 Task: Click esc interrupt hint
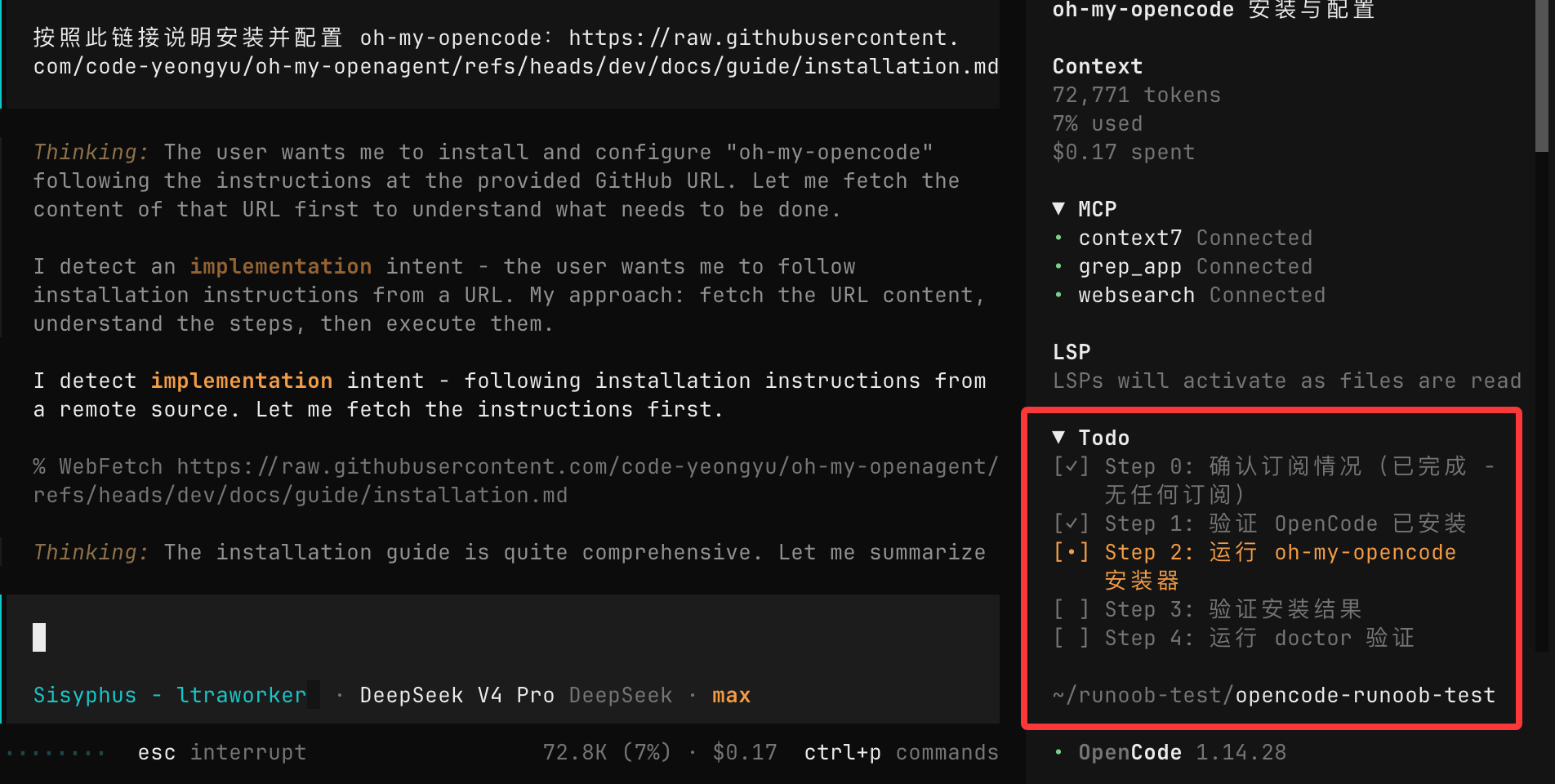point(222,752)
